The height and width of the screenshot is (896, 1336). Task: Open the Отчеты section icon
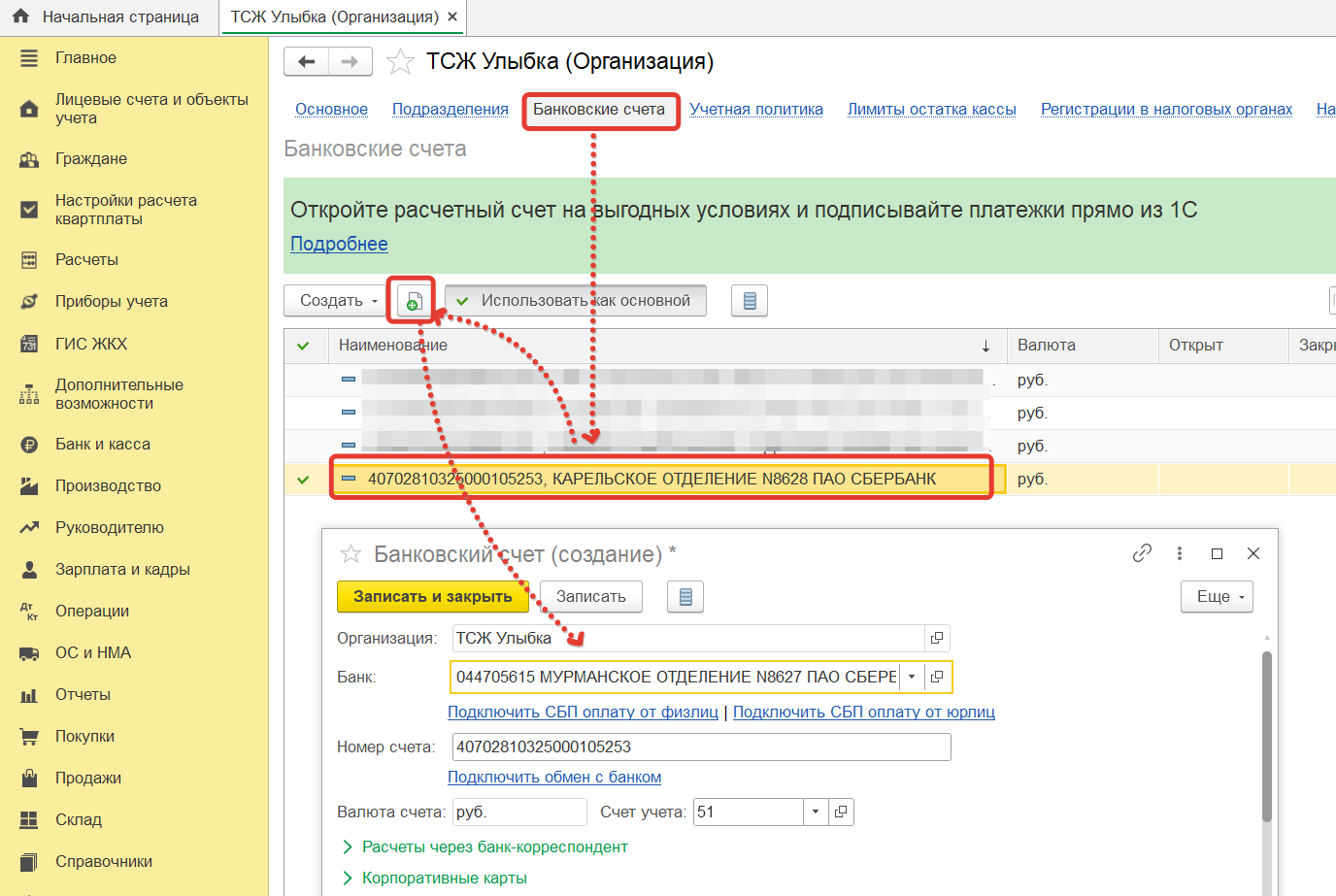click(x=29, y=695)
